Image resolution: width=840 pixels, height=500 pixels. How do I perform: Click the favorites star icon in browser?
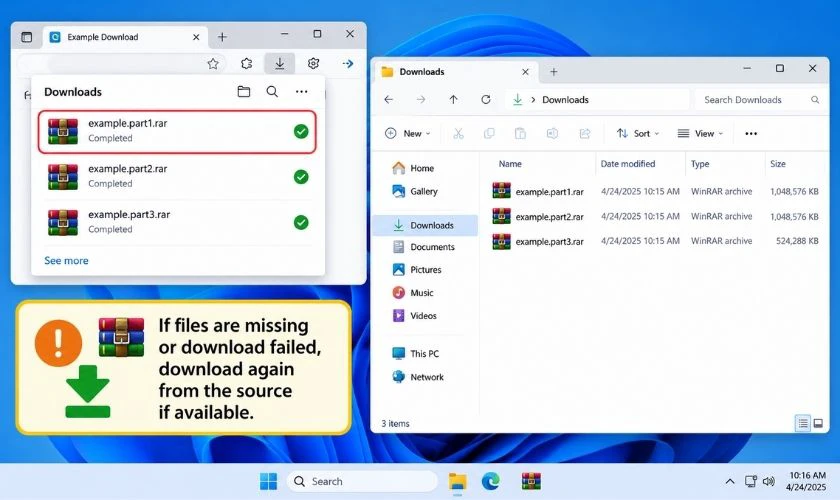213,64
